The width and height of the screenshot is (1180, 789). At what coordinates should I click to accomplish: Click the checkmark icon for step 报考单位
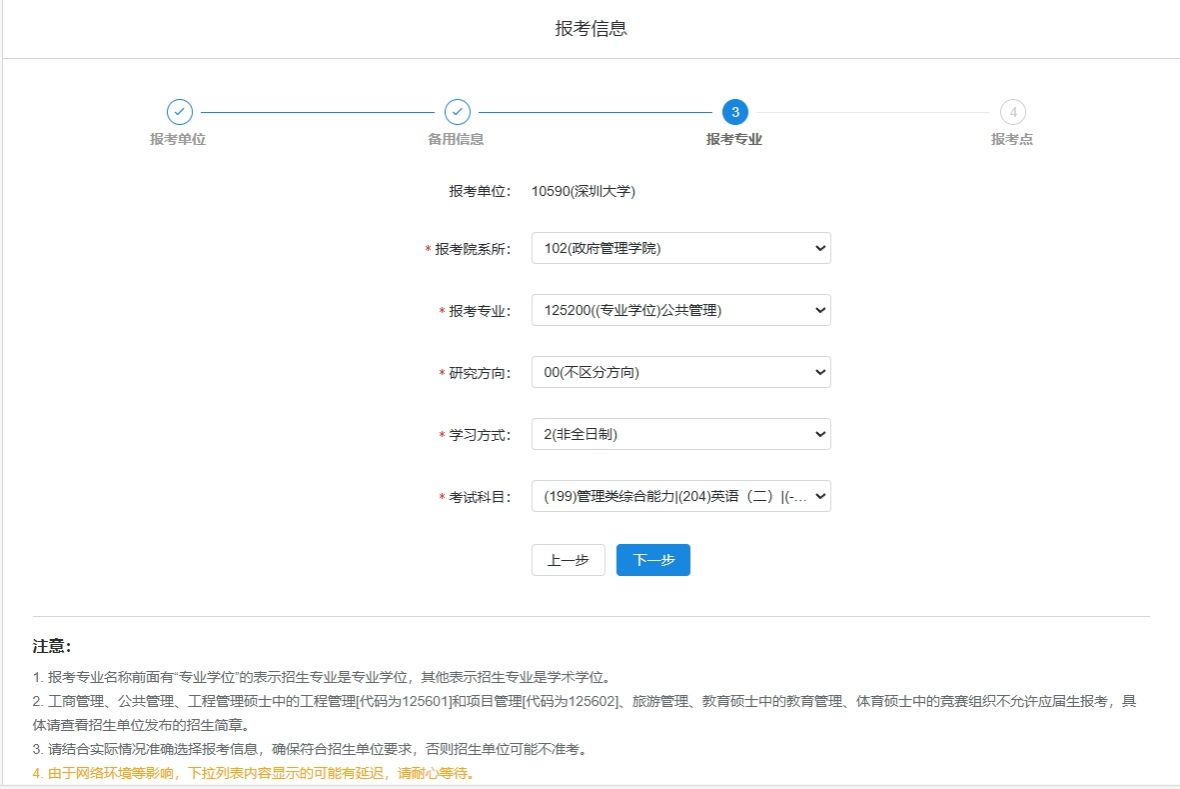[179, 112]
